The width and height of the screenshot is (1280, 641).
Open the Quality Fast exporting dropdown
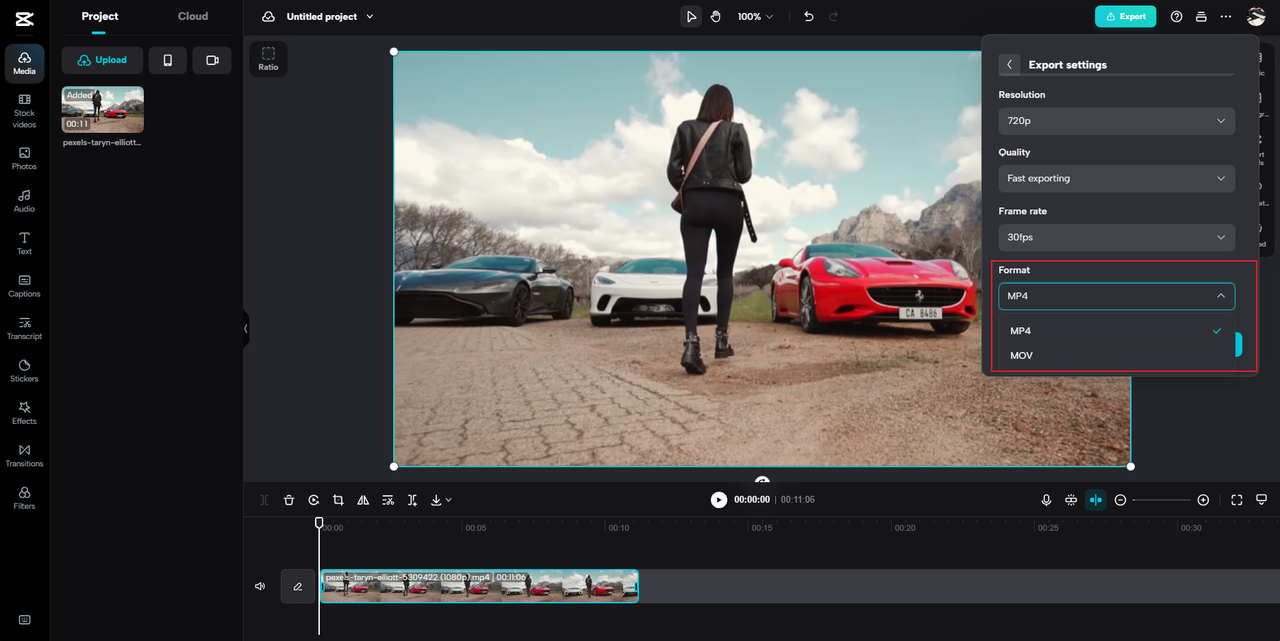[x=1116, y=179]
